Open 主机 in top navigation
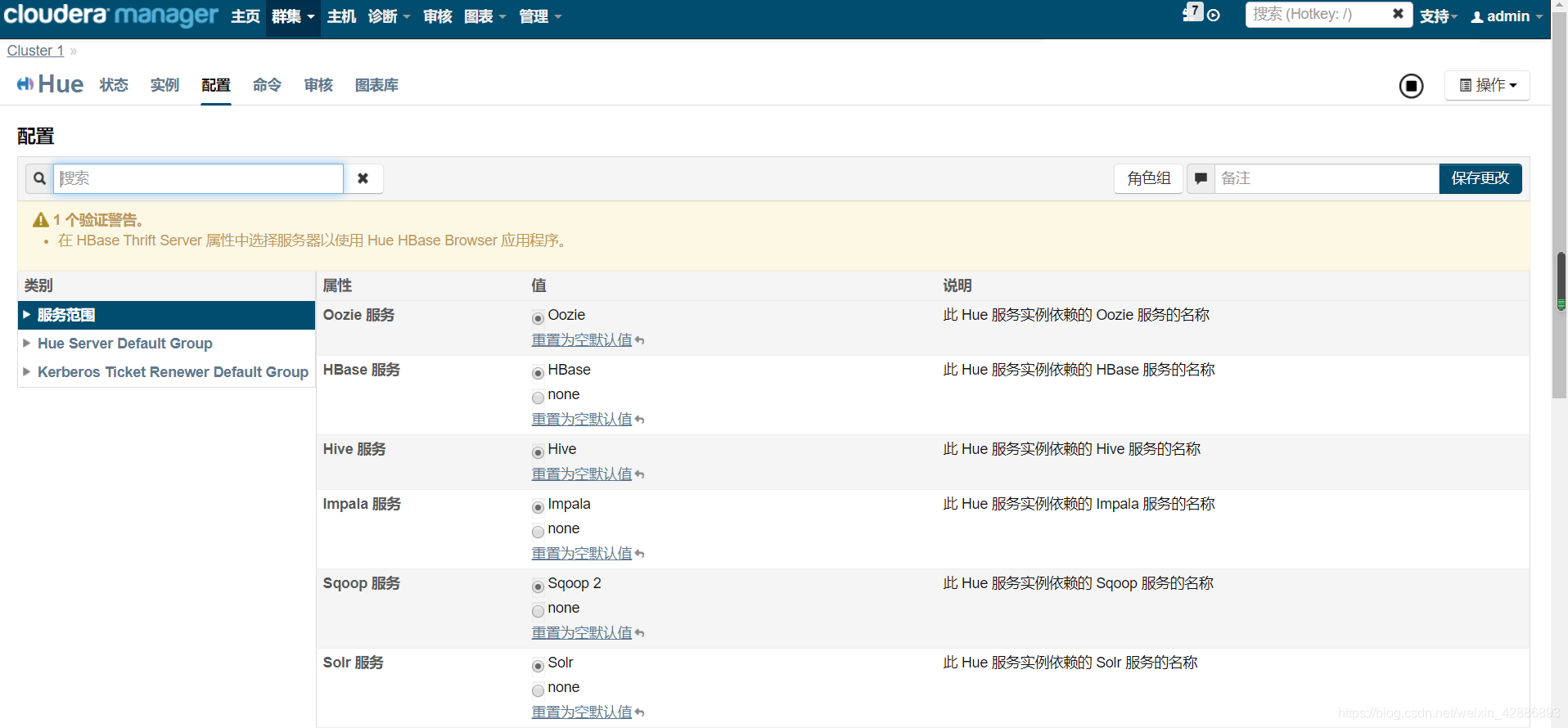Viewport: 1568px width, 728px height. [x=341, y=16]
